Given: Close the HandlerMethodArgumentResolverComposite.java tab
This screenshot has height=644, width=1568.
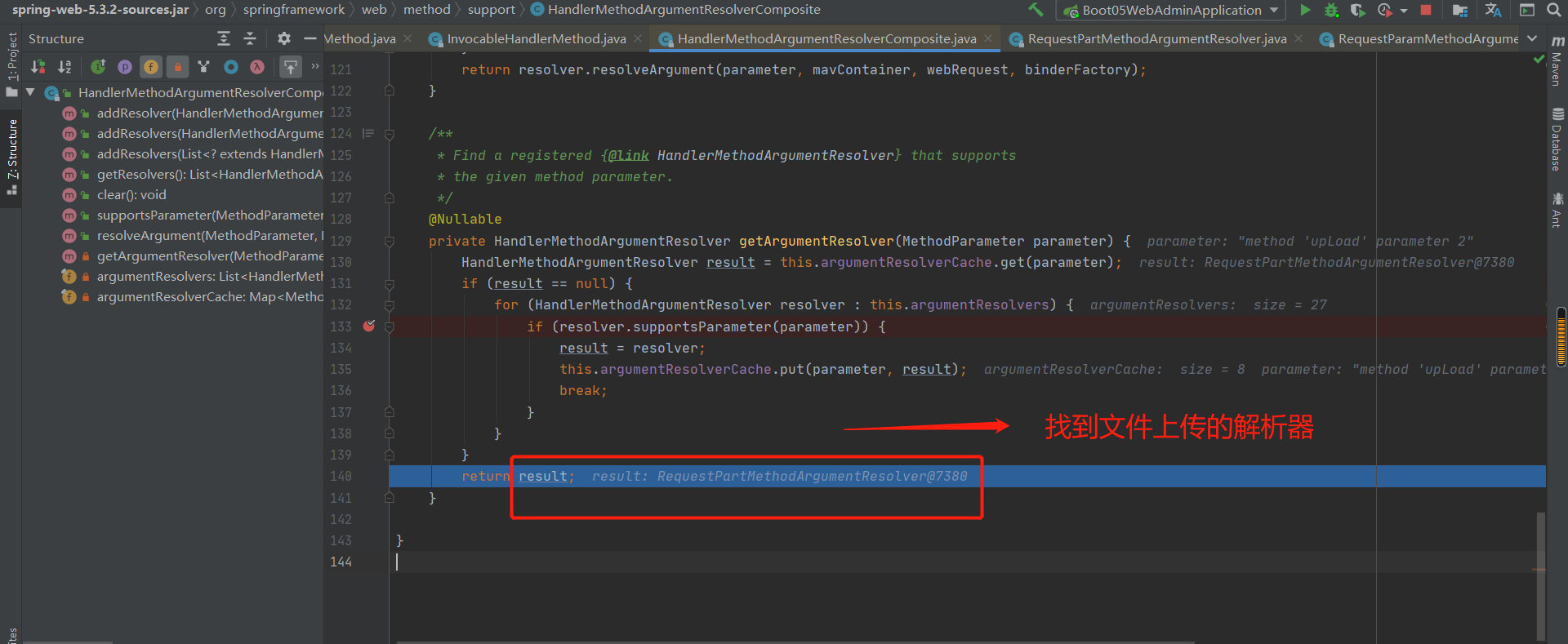Looking at the screenshot, I should tap(988, 38).
